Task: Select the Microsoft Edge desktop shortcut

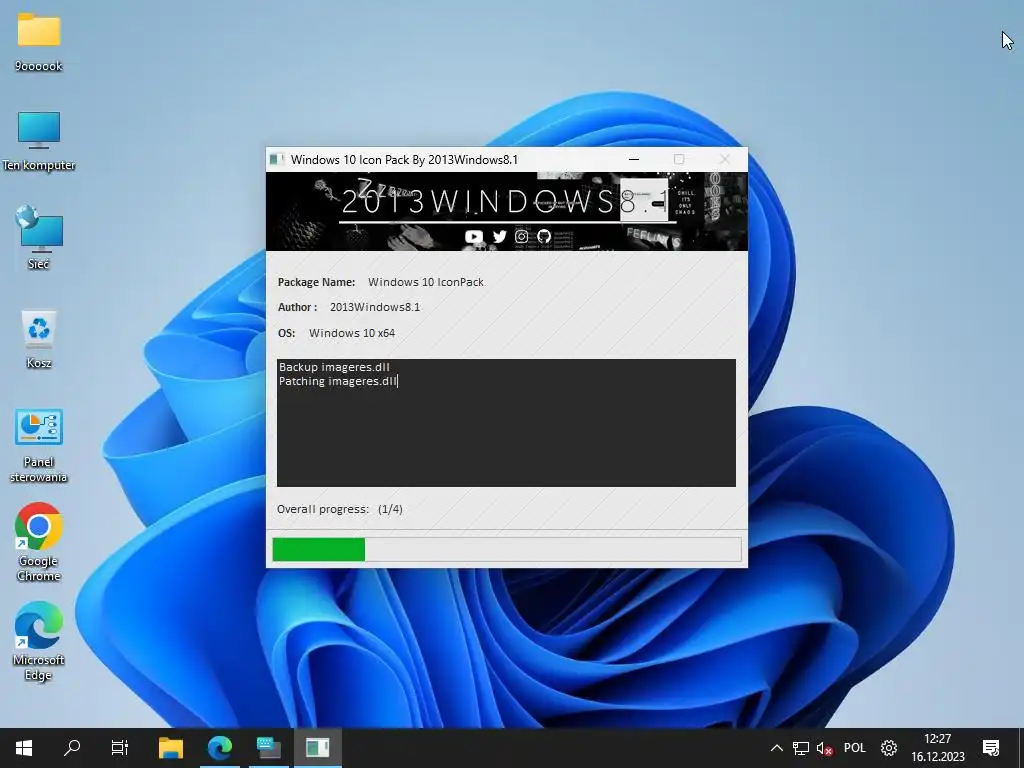Action: point(39,641)
